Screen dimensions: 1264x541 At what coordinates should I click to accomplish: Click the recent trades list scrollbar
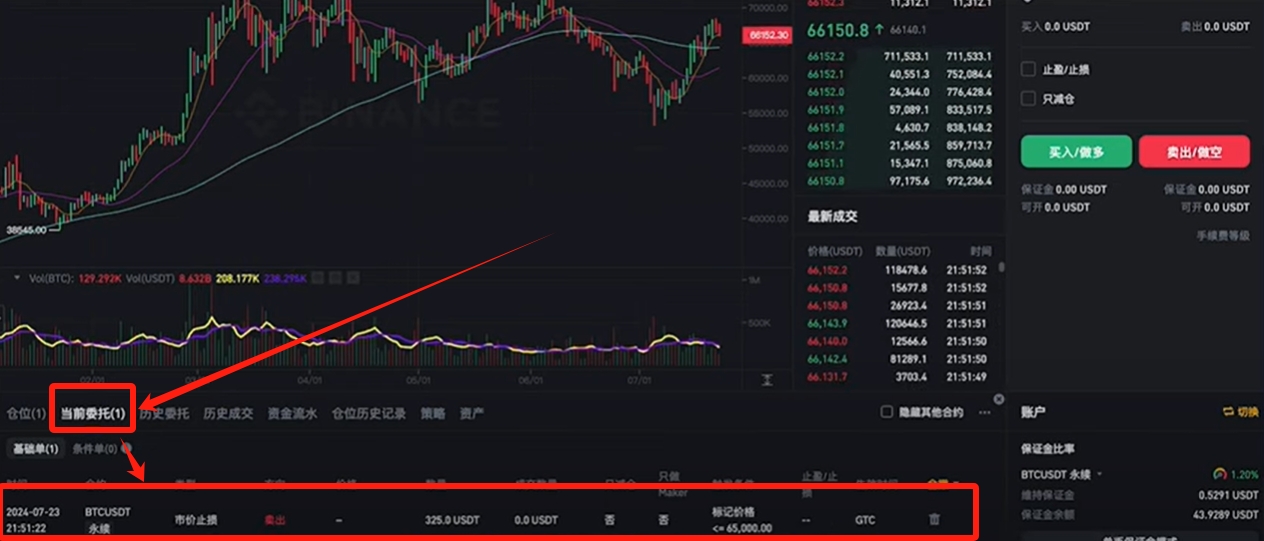click(x=1000, y=267)
